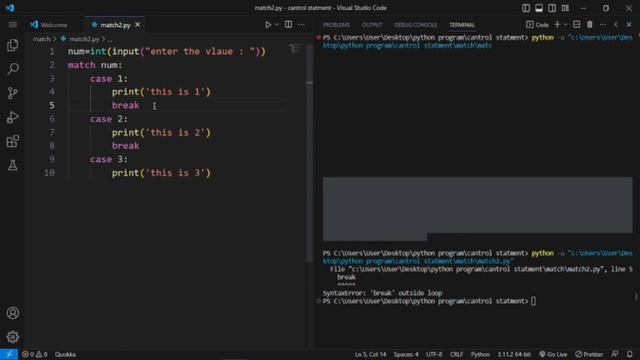Image resolution: width=640 pixels, height=360 pixels.
Task: Open terminal panel More Actions ellipsis
Action: click(x=603, y=25)
